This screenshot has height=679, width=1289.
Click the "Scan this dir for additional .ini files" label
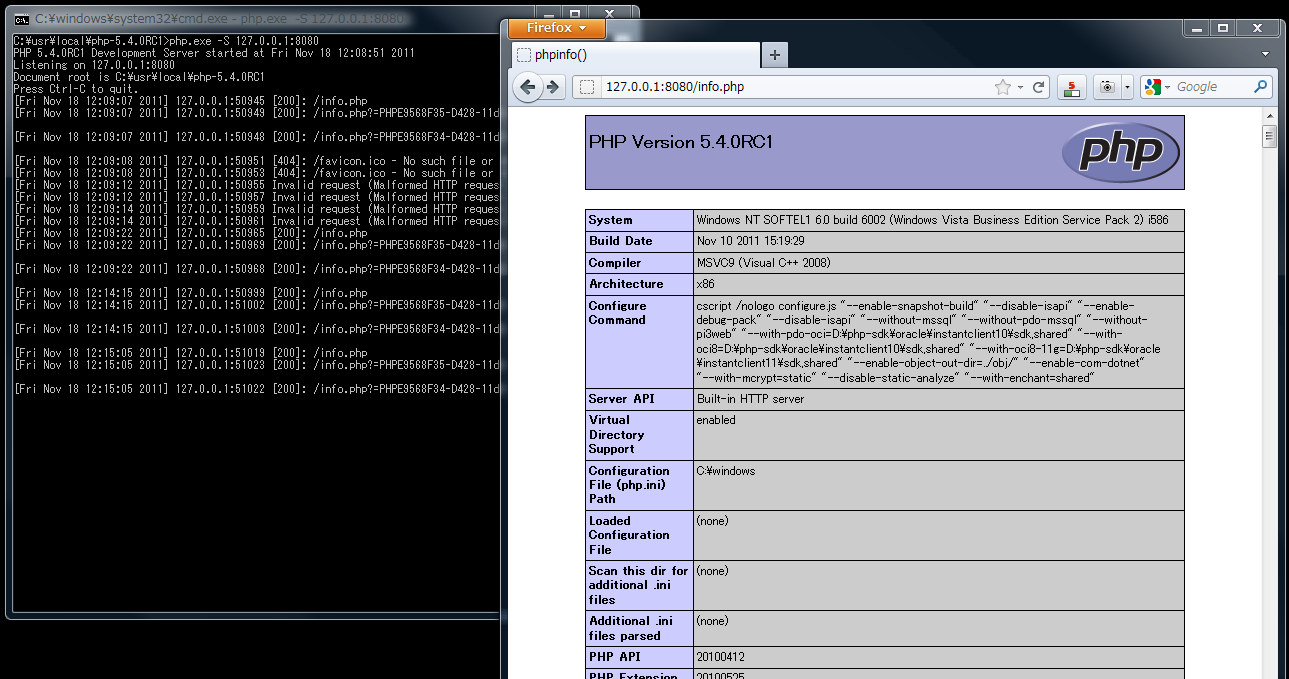coord(639,585)
